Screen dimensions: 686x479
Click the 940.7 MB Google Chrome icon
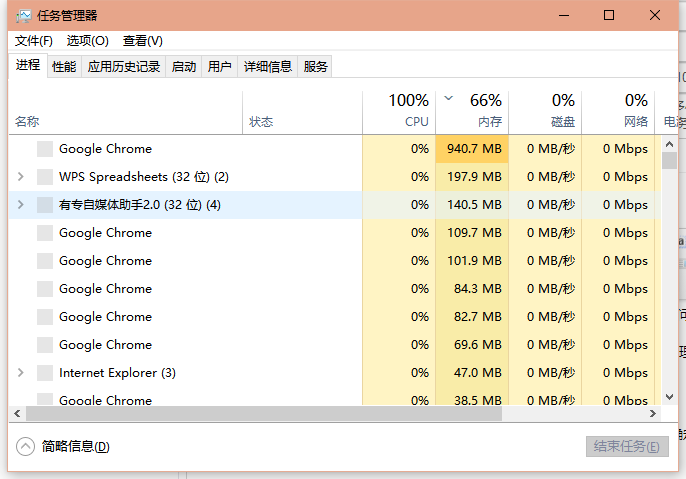(x=44, y=149)
